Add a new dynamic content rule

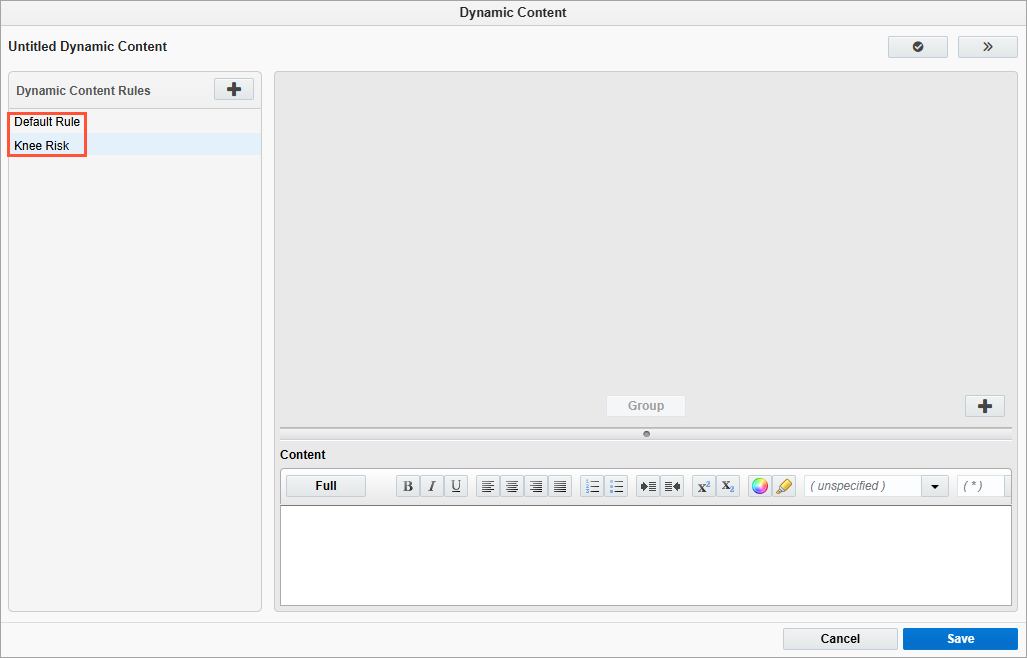tap(234, 89)
